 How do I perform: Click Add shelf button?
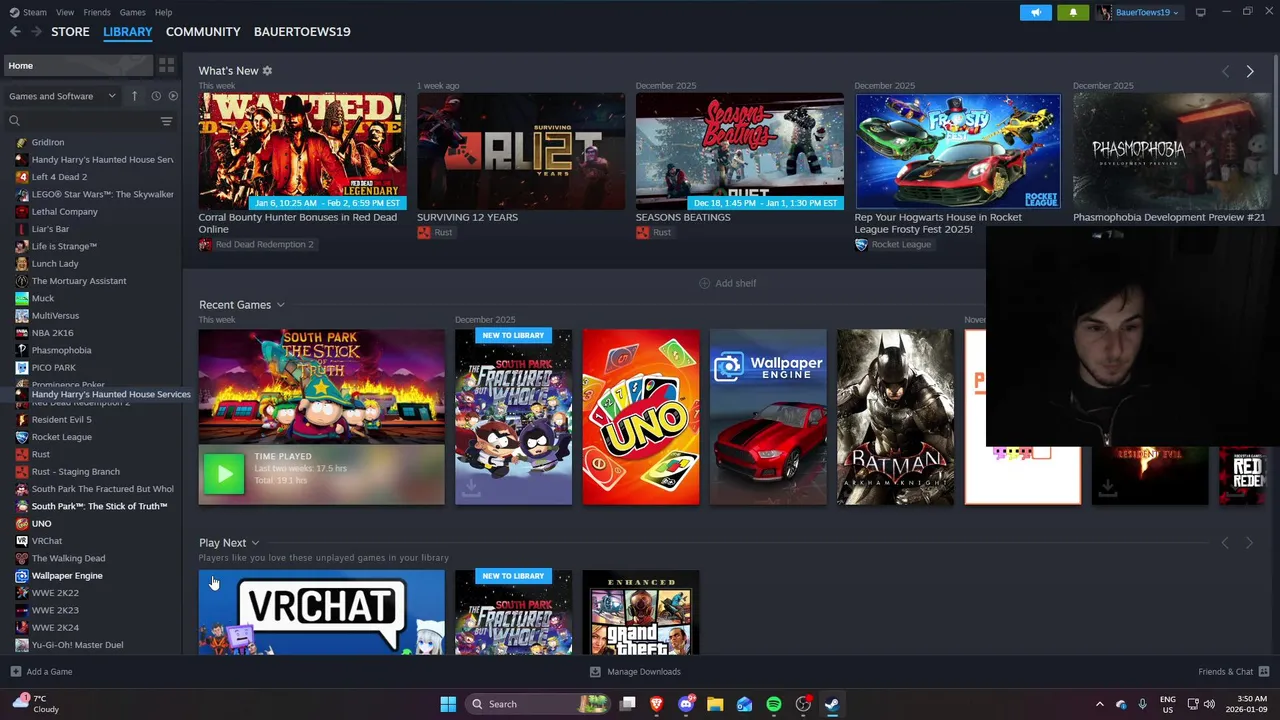(727, 283)
